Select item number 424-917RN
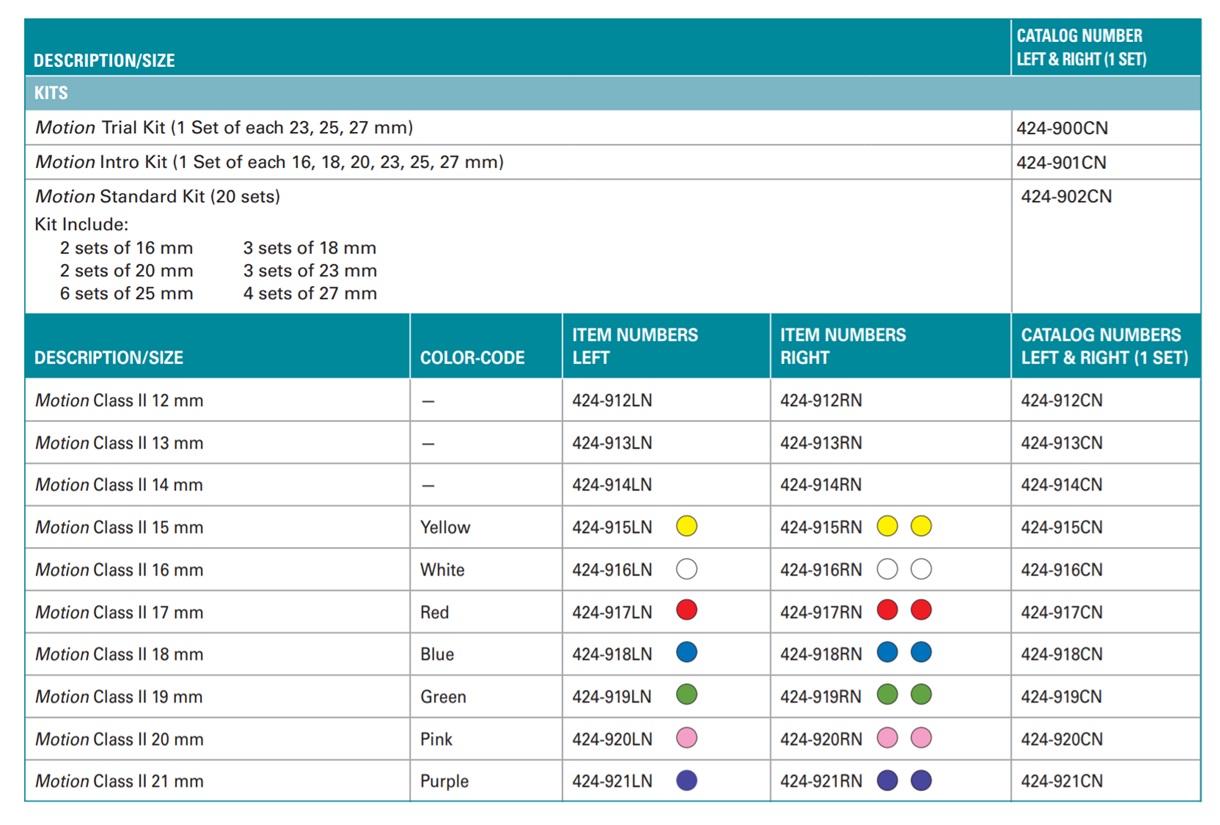 click(821, 612)
